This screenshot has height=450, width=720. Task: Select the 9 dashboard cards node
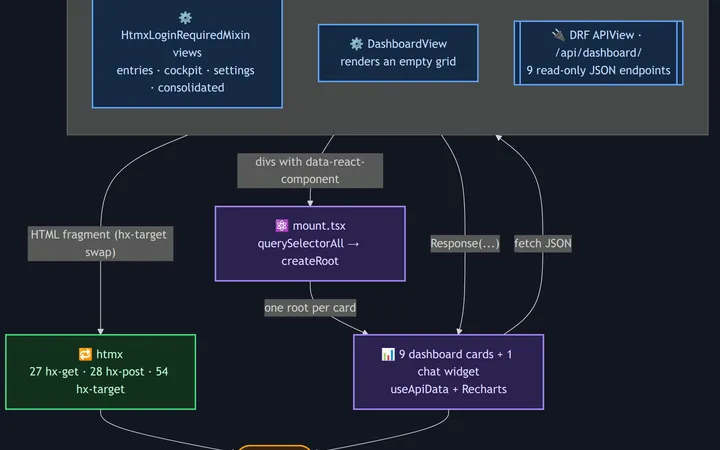click(449, 372)
